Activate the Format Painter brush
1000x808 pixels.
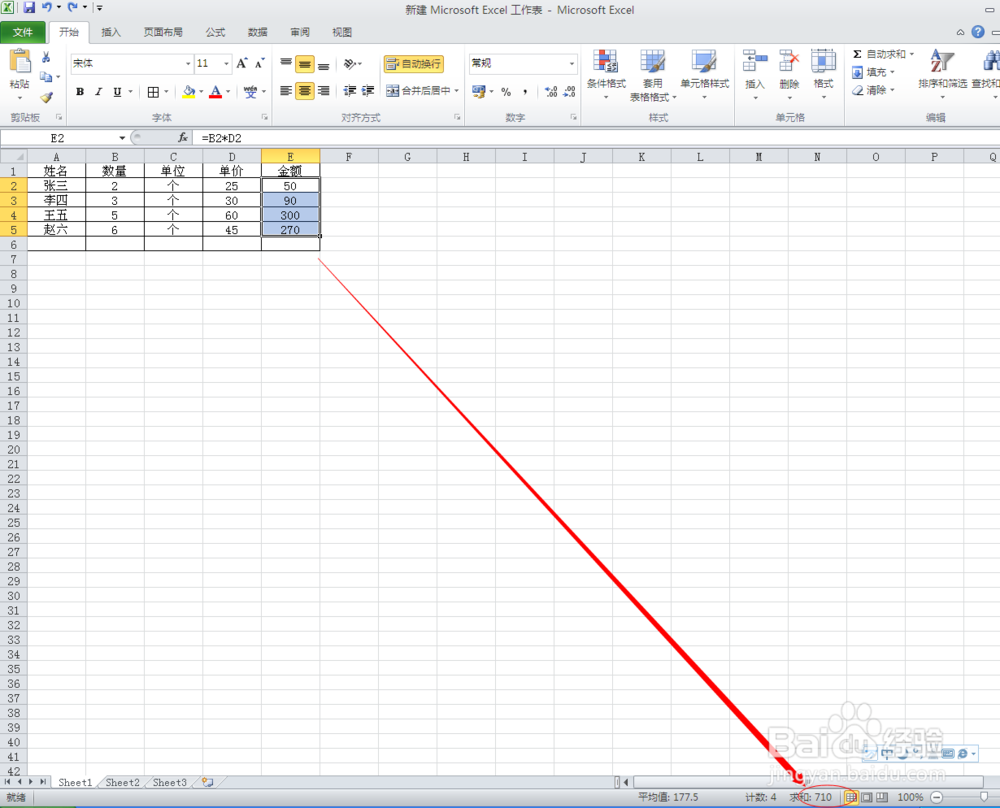46,97
